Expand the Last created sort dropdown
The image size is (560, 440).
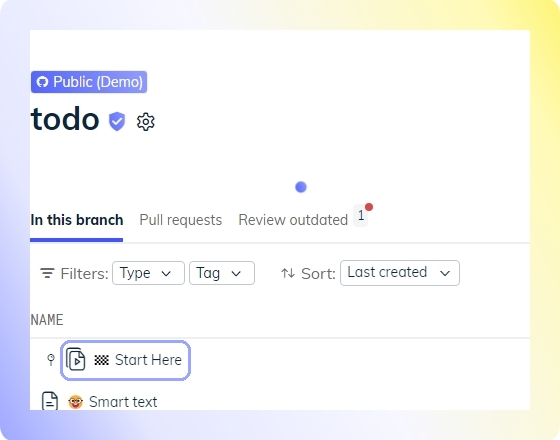click(x=400, y=273)
